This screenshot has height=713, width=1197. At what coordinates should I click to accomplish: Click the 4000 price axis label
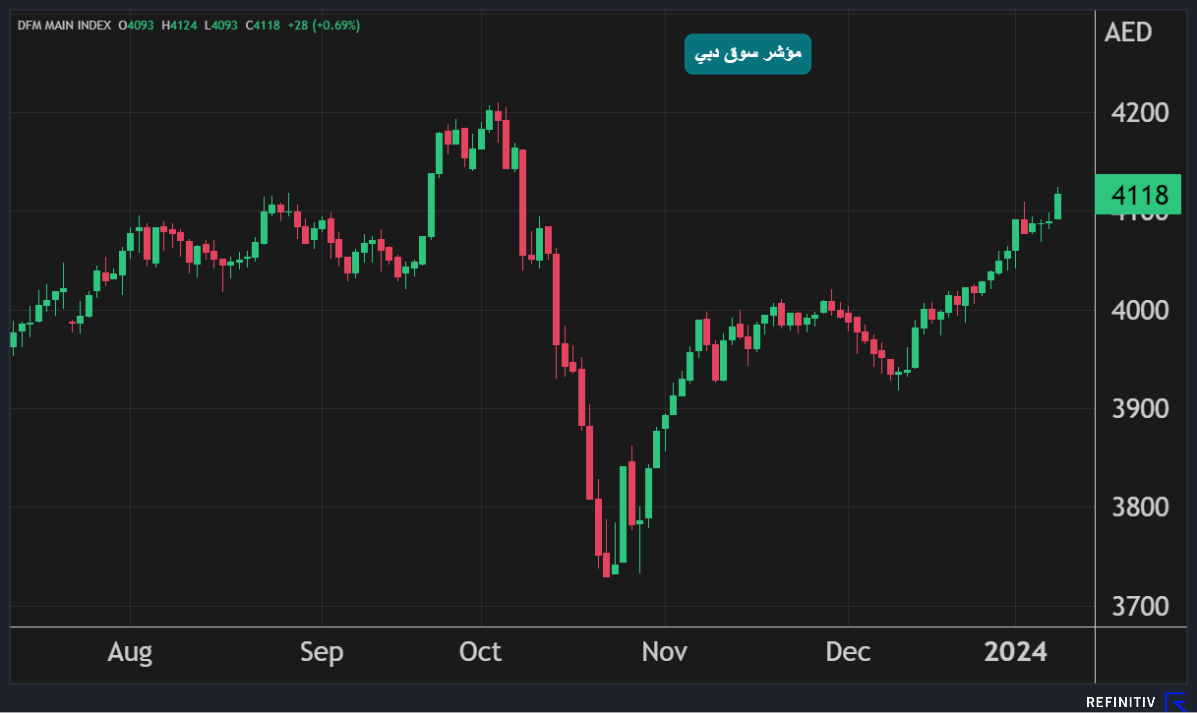[1141, 310]
